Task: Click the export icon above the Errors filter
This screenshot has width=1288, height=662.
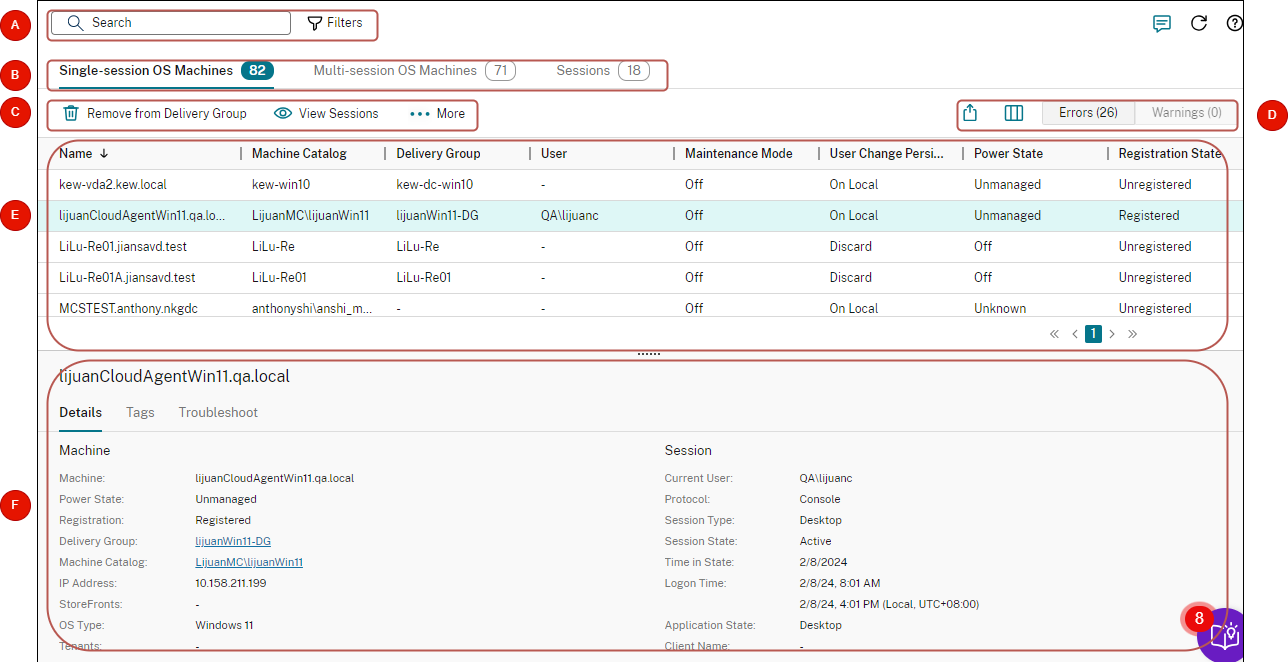Action: click(x=969, y=112)
